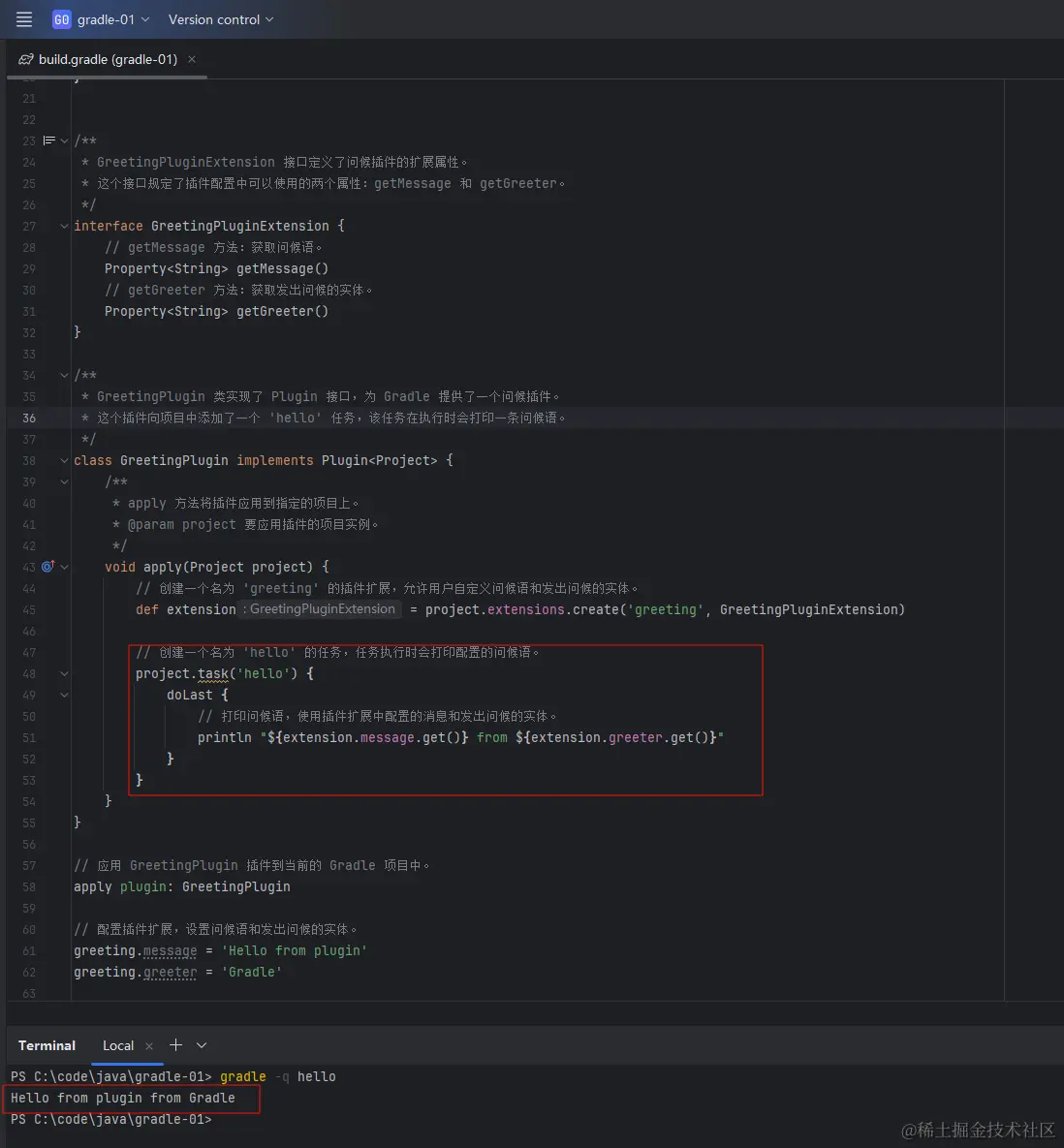Click 'class GreetingPlugin' on line 38

pos(151,460)
